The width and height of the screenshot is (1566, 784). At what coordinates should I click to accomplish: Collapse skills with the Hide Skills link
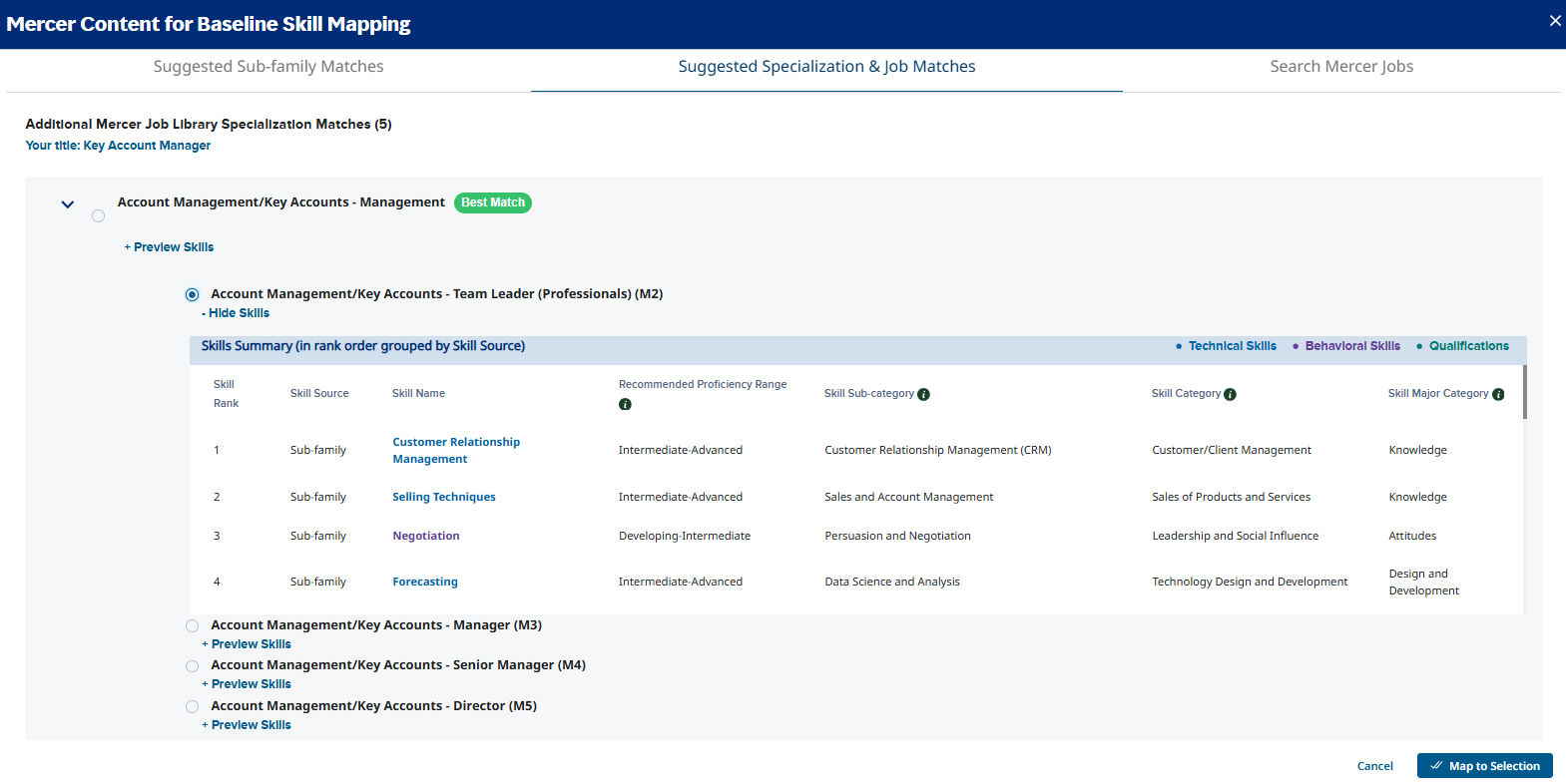(x=236, y=313)
